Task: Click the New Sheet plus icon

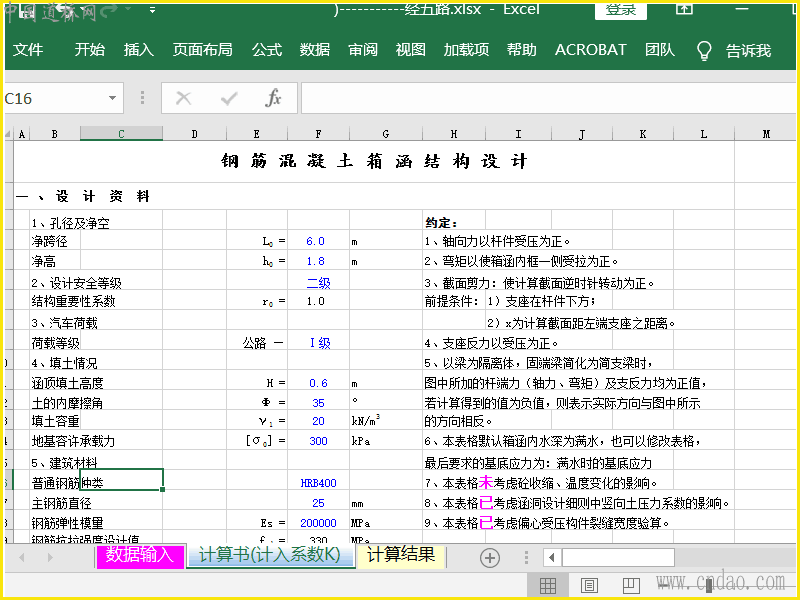Action: pyautogui.click(x=489, y=557)
